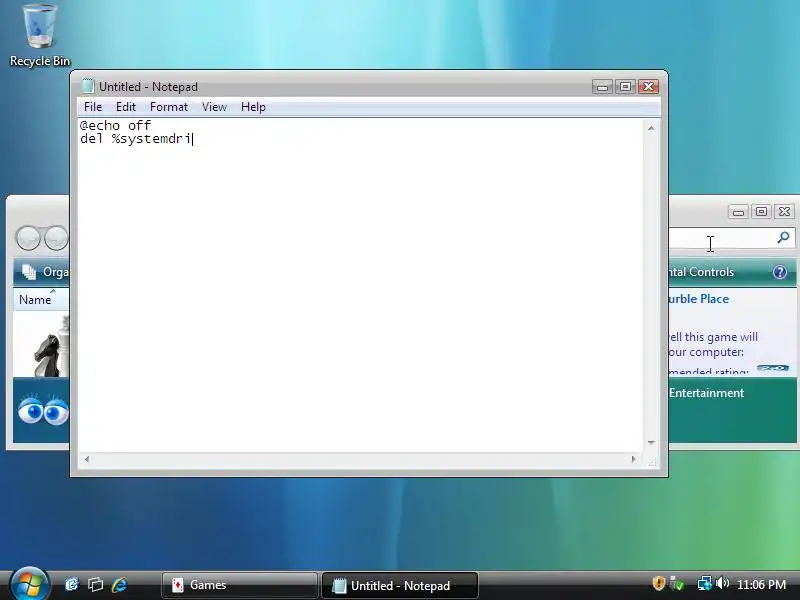Click Entertainment text in Games details pane
The image size is (800, 600).
coord(707,393)
